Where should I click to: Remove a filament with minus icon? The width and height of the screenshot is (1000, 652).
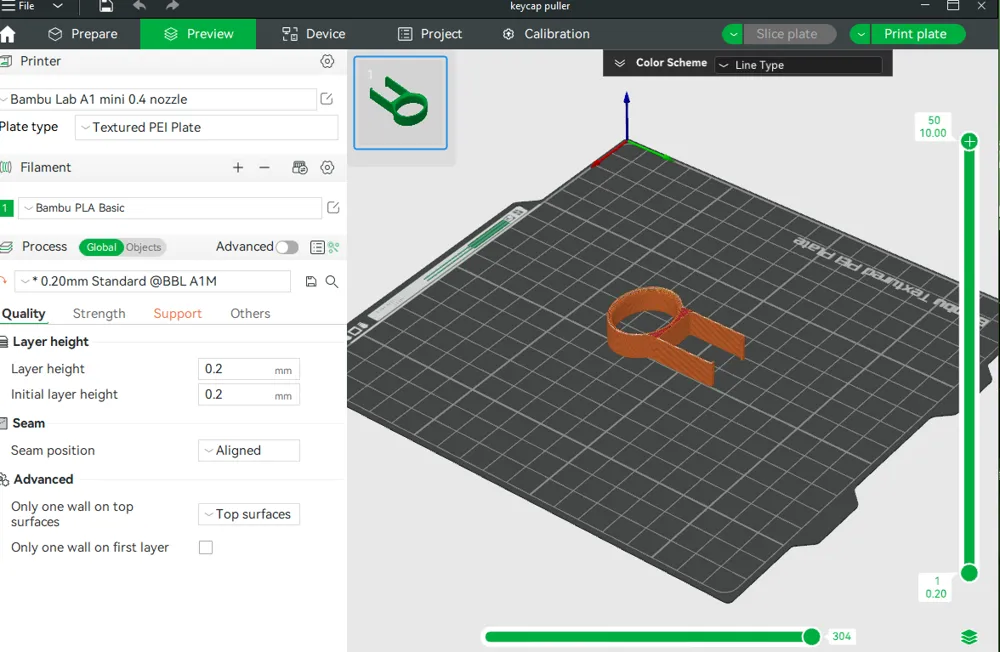pos(265,168)
